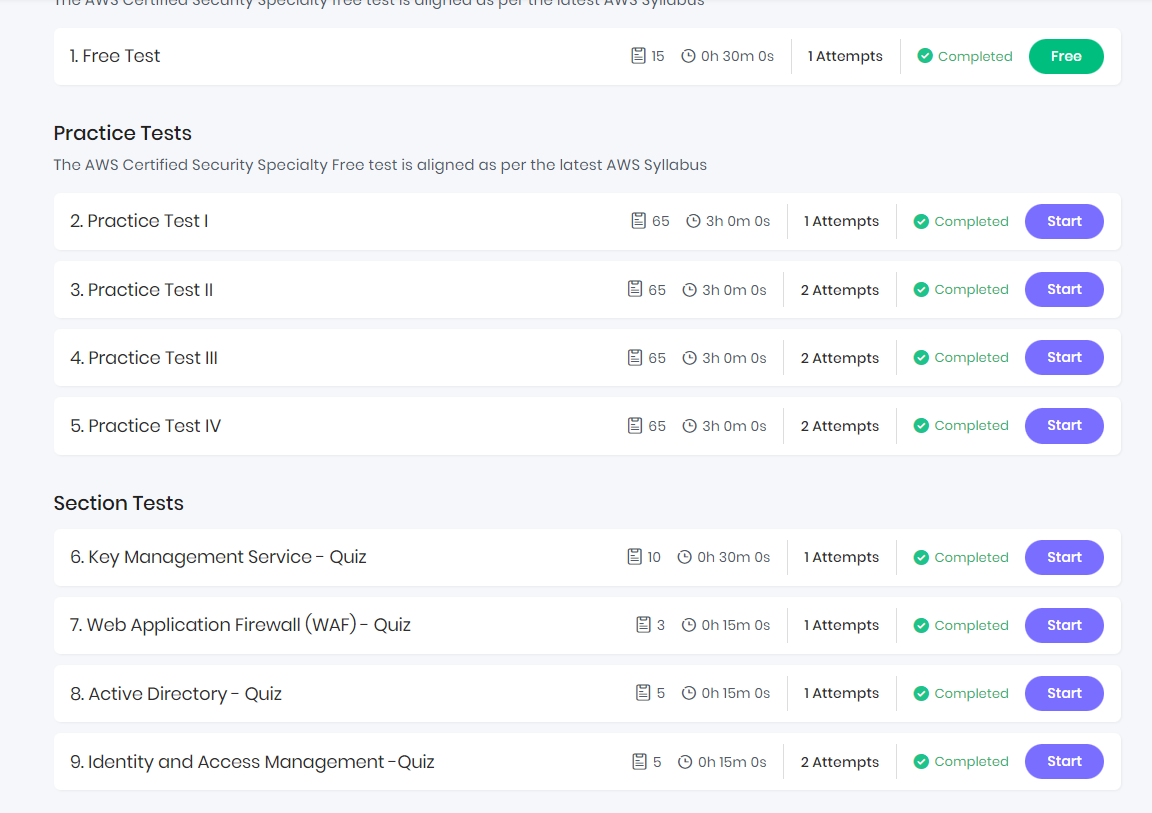This screenshot has height=813, width=1152.
Task: Click the clock icon on Free Test row
Action: [x=688, y=56]
